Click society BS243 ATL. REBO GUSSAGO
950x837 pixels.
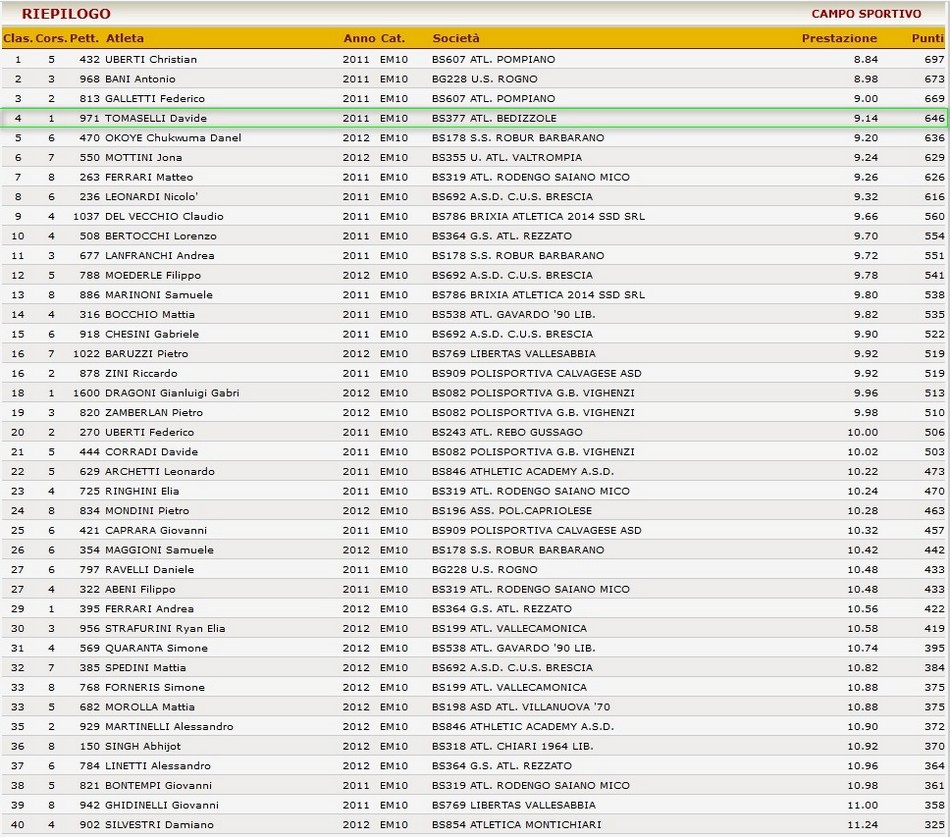click(x=507, y=432)
